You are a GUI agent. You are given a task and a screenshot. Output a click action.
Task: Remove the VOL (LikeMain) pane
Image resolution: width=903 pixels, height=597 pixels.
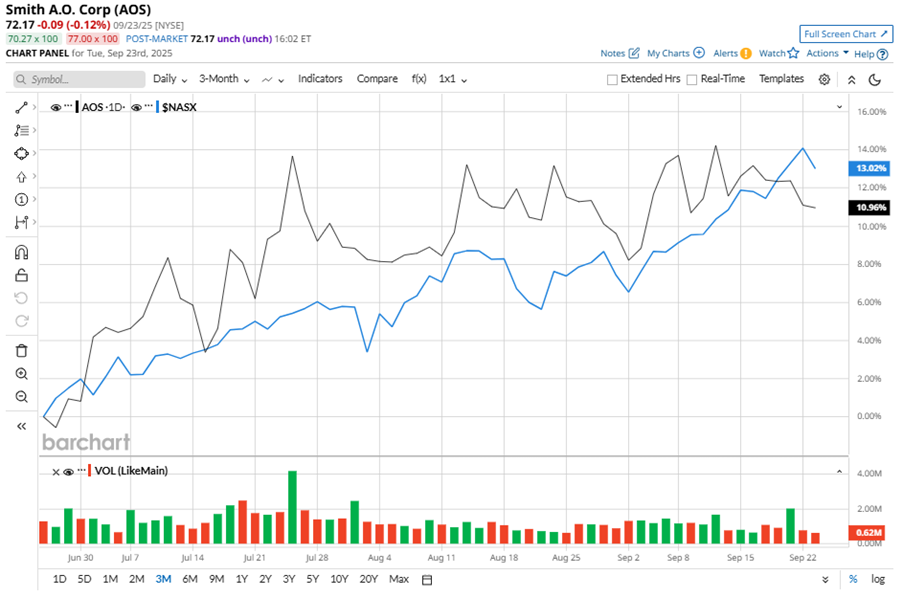point(55,472)
